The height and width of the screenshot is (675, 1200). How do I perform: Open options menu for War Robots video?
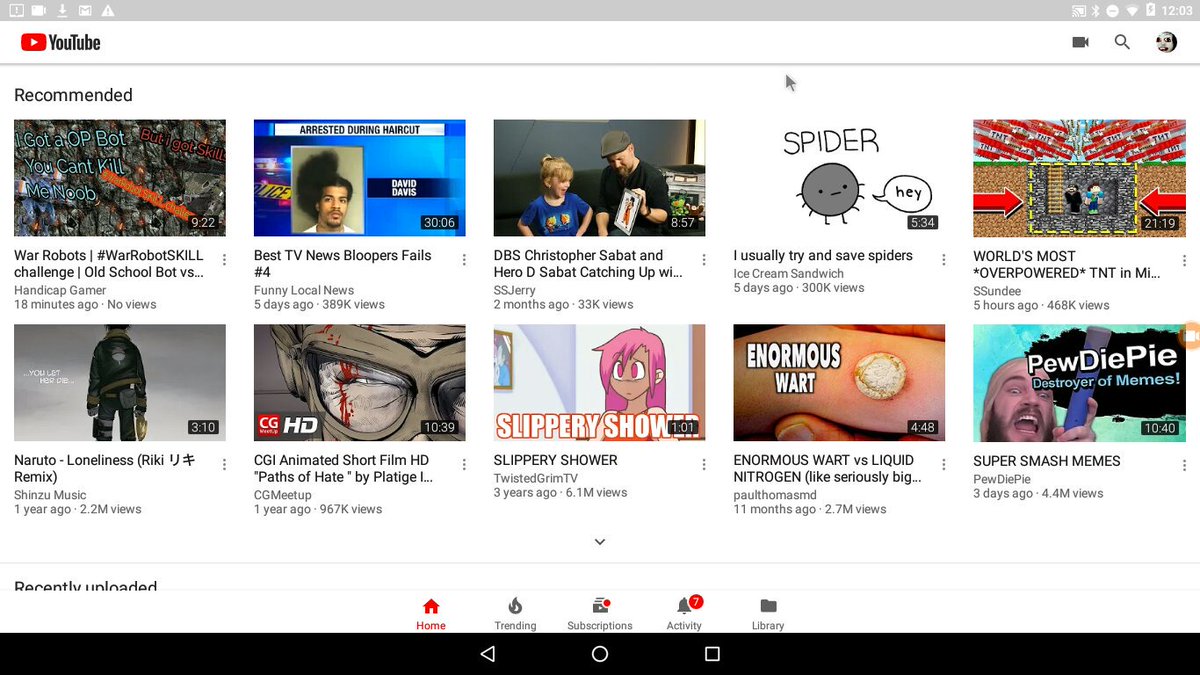[x=224, y=260]
